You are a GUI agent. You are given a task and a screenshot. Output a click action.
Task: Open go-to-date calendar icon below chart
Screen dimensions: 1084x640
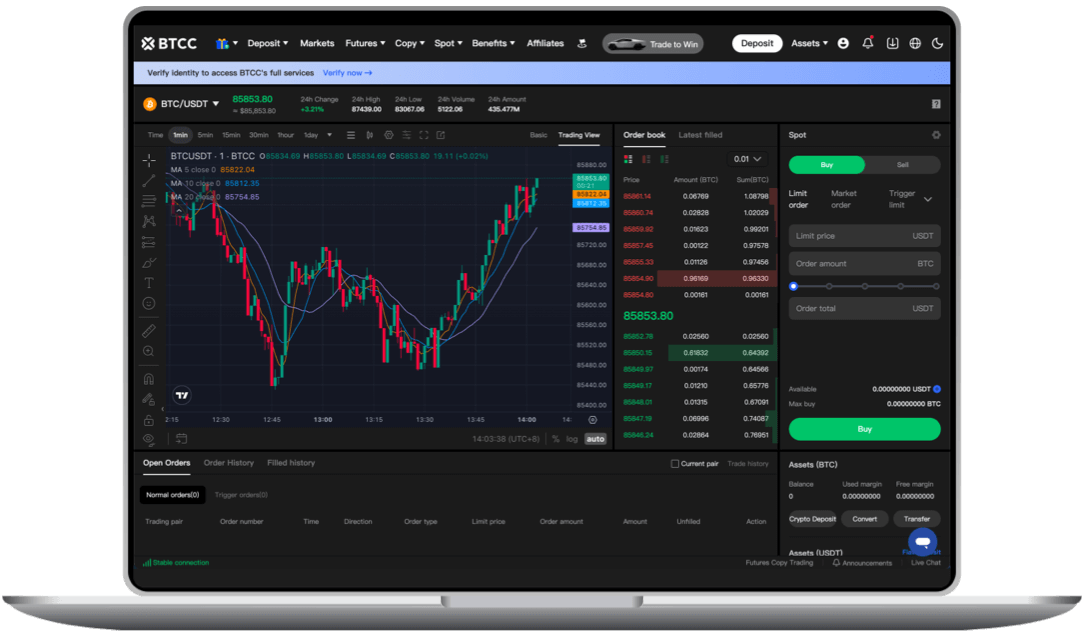(x=182, y=439)
